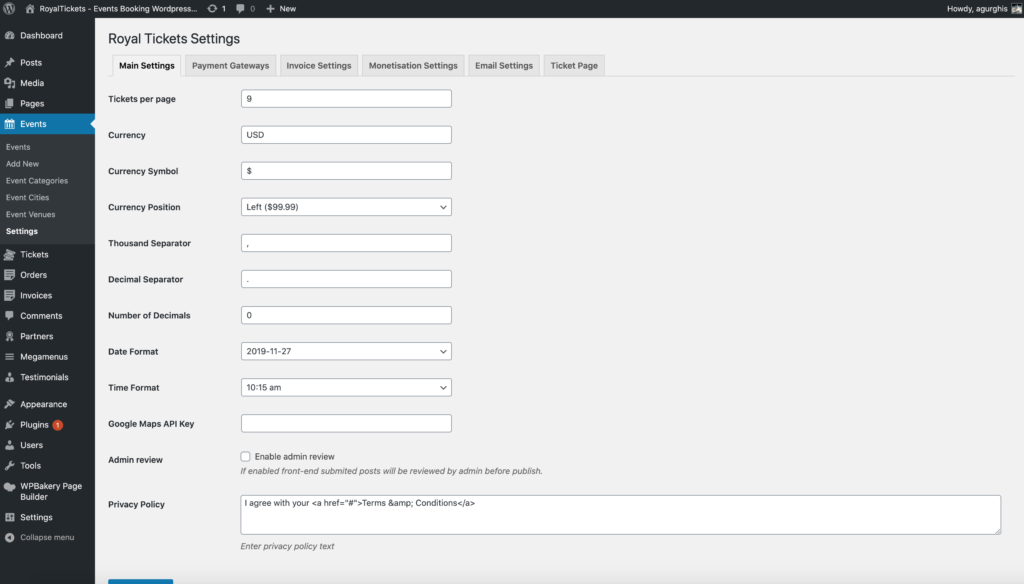1024x584 pixels.
Task: Click the Tickets icon in the sidebar
Action: coord(10,254)
